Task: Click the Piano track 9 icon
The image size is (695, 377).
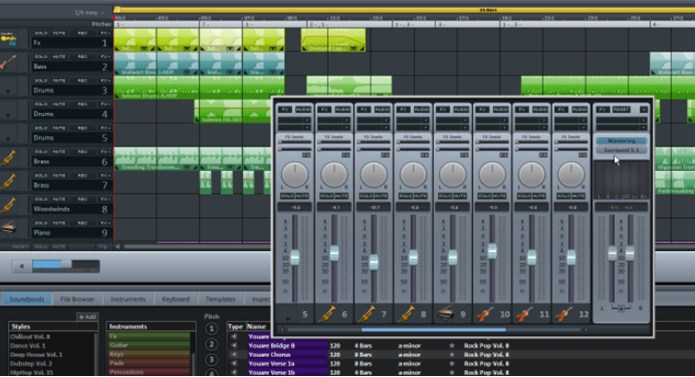Action: (8, 229)
